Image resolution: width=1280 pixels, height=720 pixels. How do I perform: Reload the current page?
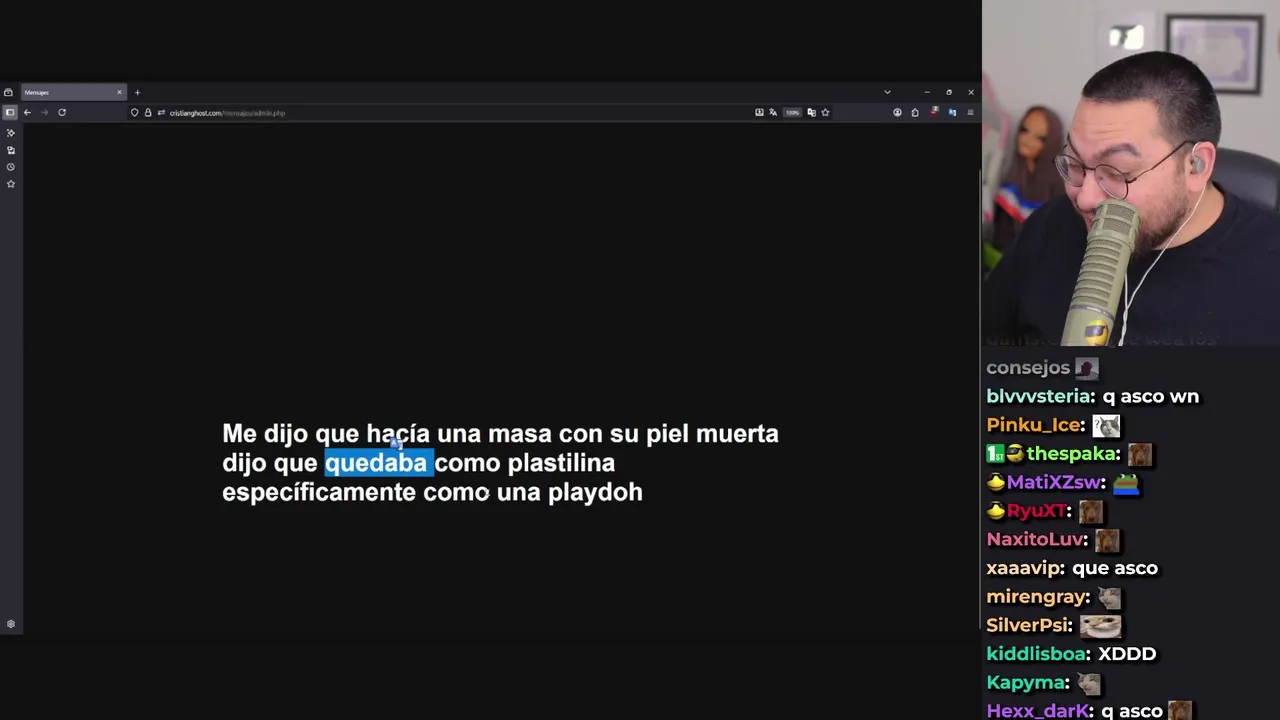coord(62,112)
